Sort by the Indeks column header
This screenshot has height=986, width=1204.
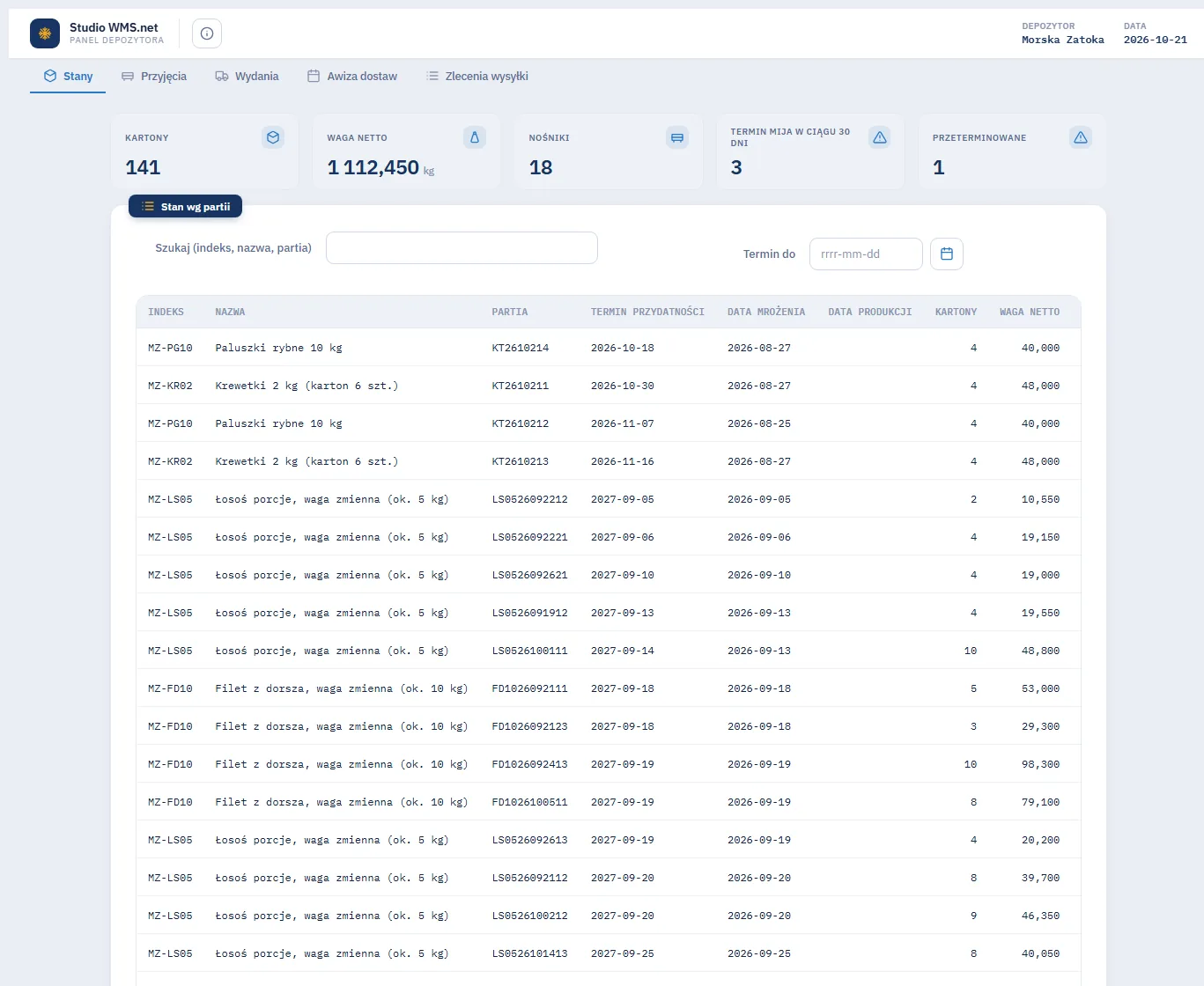(166, 312)
